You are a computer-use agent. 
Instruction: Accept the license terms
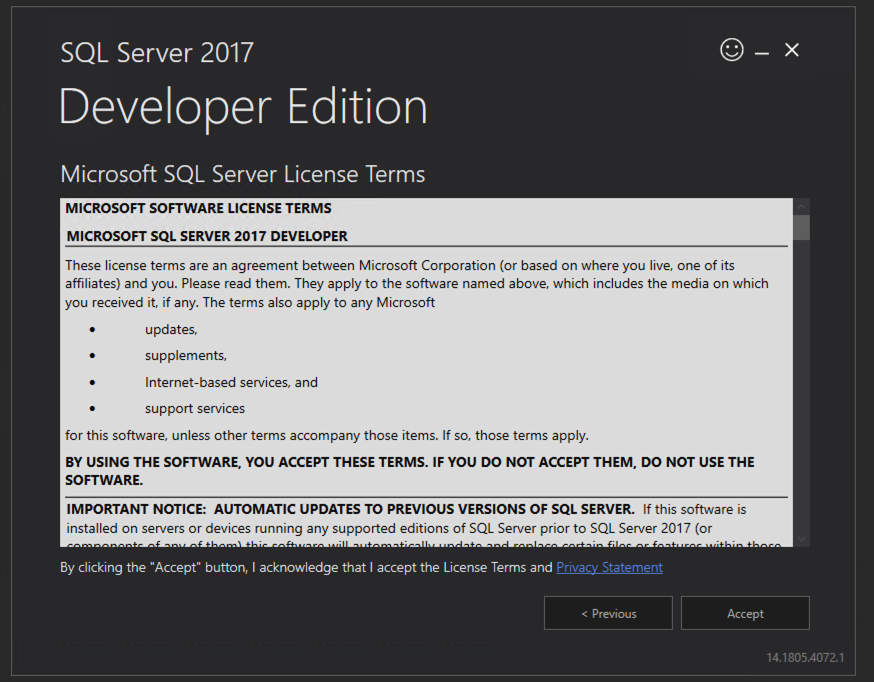pyautogui.click(x=745, y=613)
